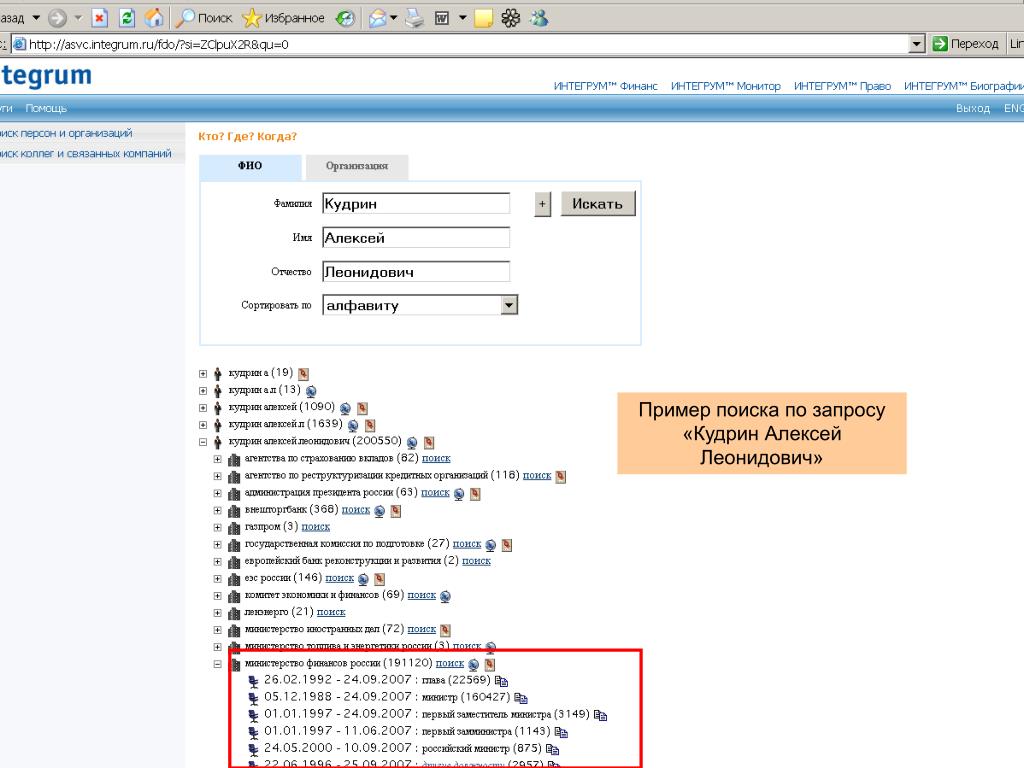Collapse кудрин алексей леонидович (200550) node
The image size is (1024, 768).
click(x=203, y=442)
